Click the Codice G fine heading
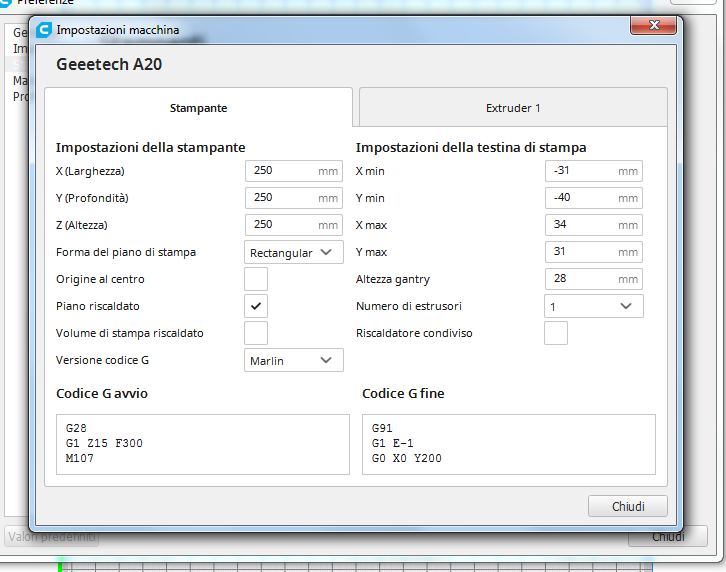The image size is (726, 572). 403,393
